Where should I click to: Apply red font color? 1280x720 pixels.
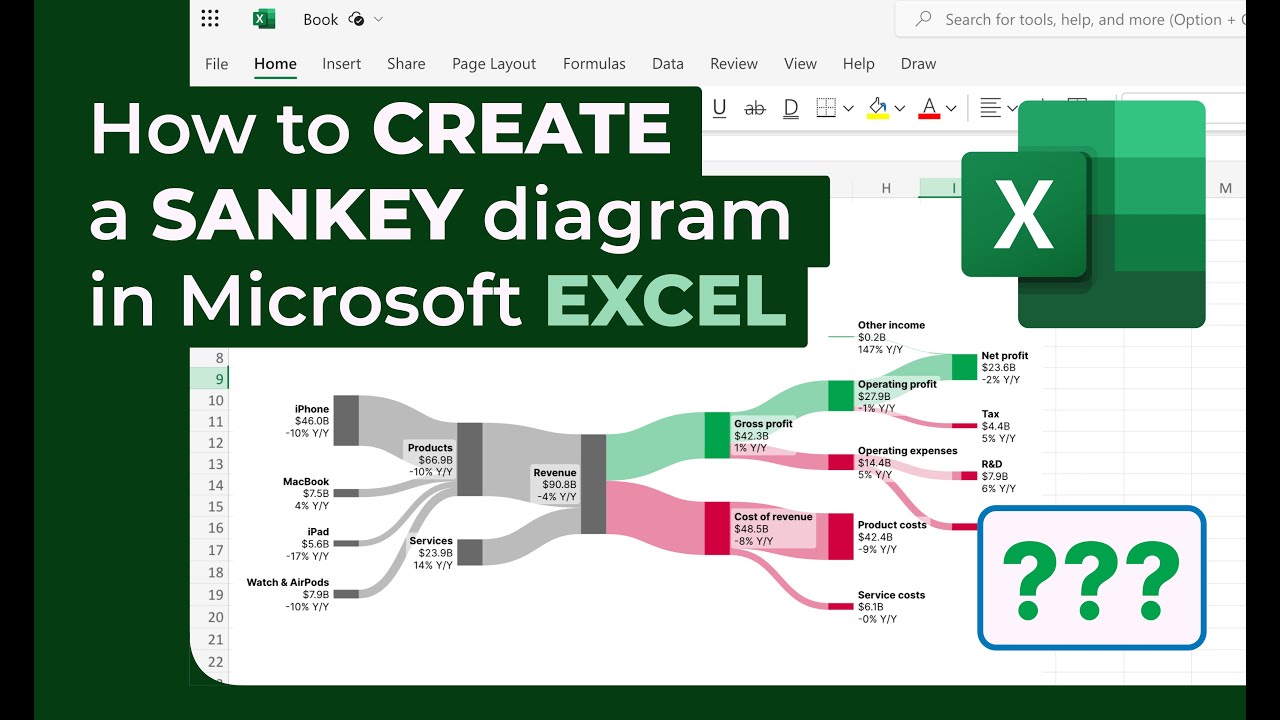[x=930, y=108]
